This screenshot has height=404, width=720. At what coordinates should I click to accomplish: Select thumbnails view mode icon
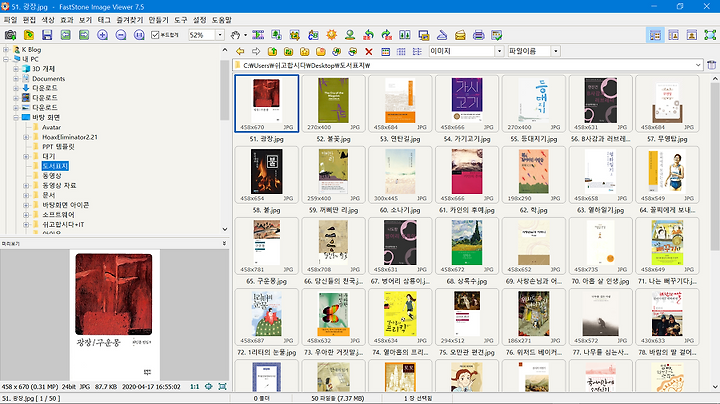click(386, 51)
